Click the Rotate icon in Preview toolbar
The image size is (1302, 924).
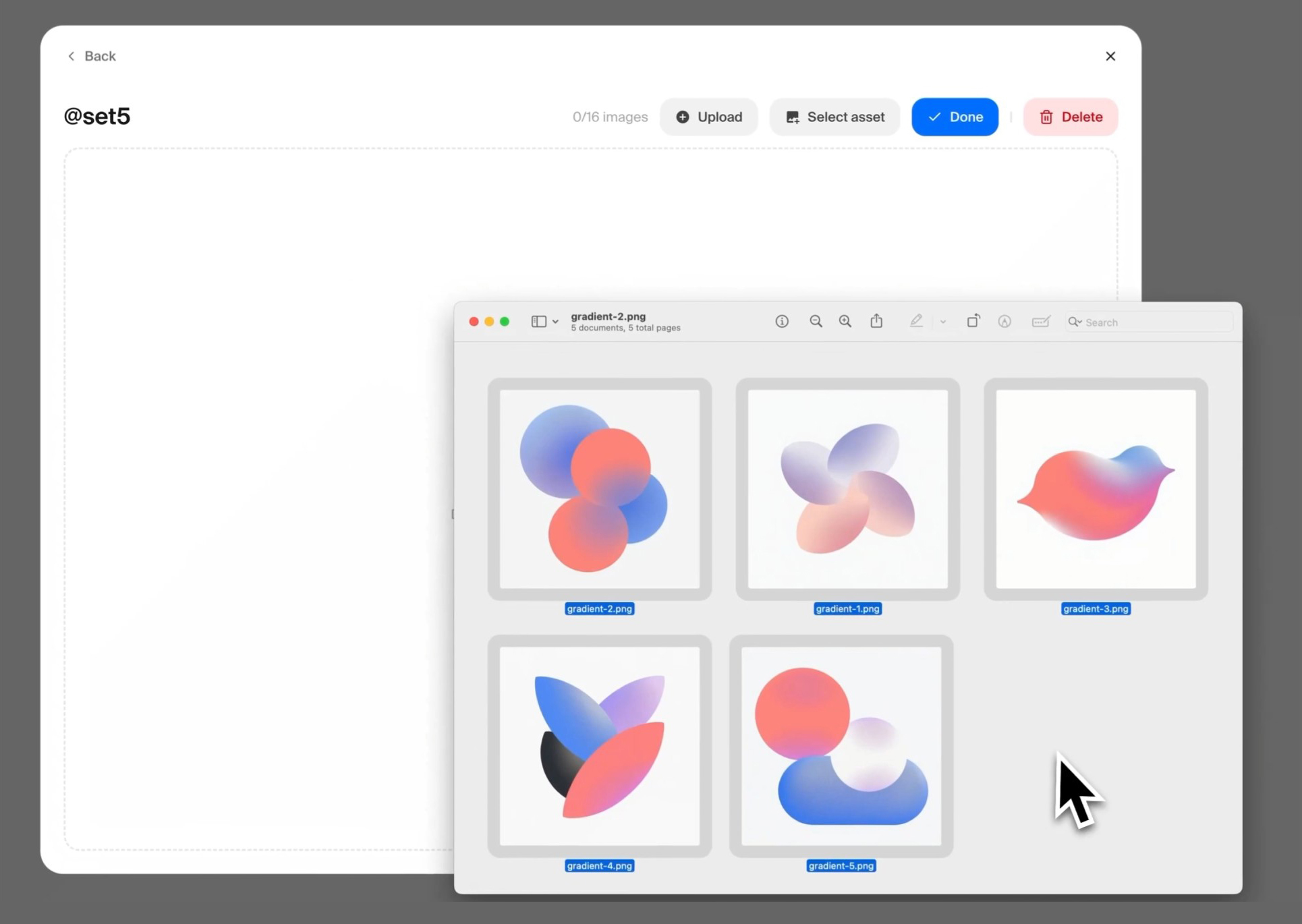[x=973, y=321]
